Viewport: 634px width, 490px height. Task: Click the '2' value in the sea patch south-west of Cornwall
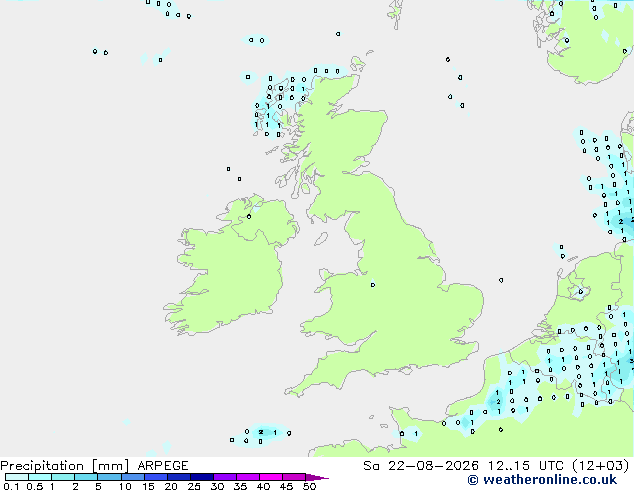(261, 432)
